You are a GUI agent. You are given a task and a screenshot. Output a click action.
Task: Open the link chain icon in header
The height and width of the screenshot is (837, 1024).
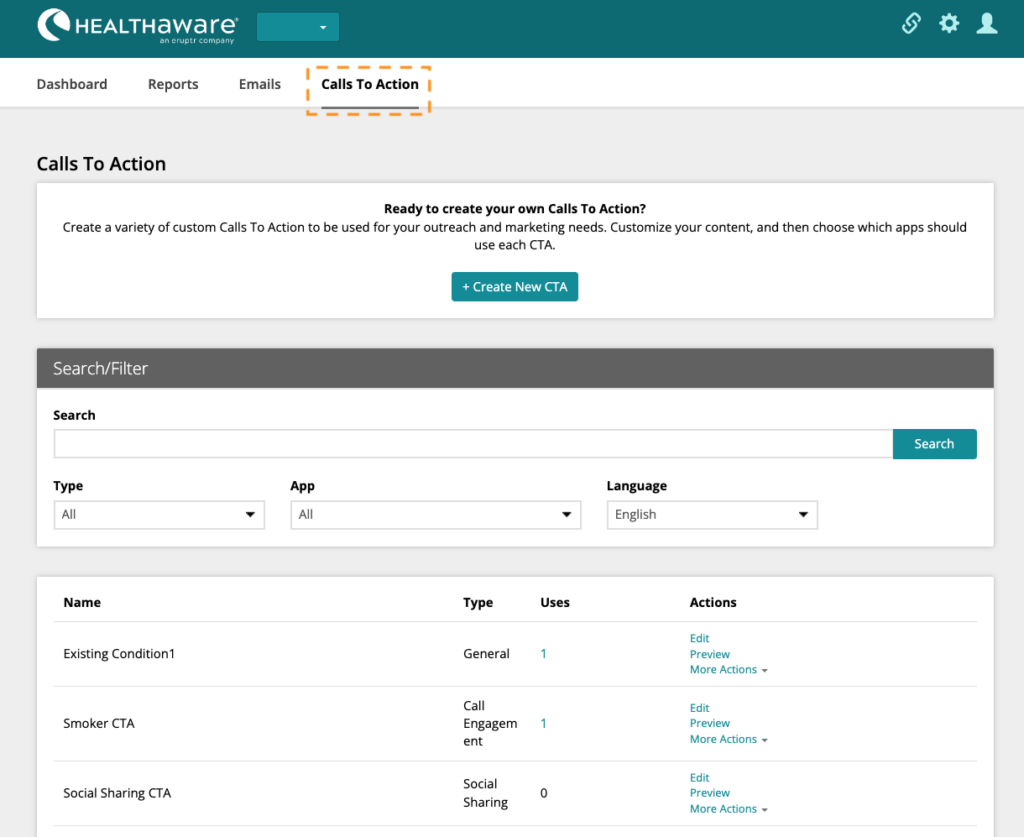click(911, 24)
